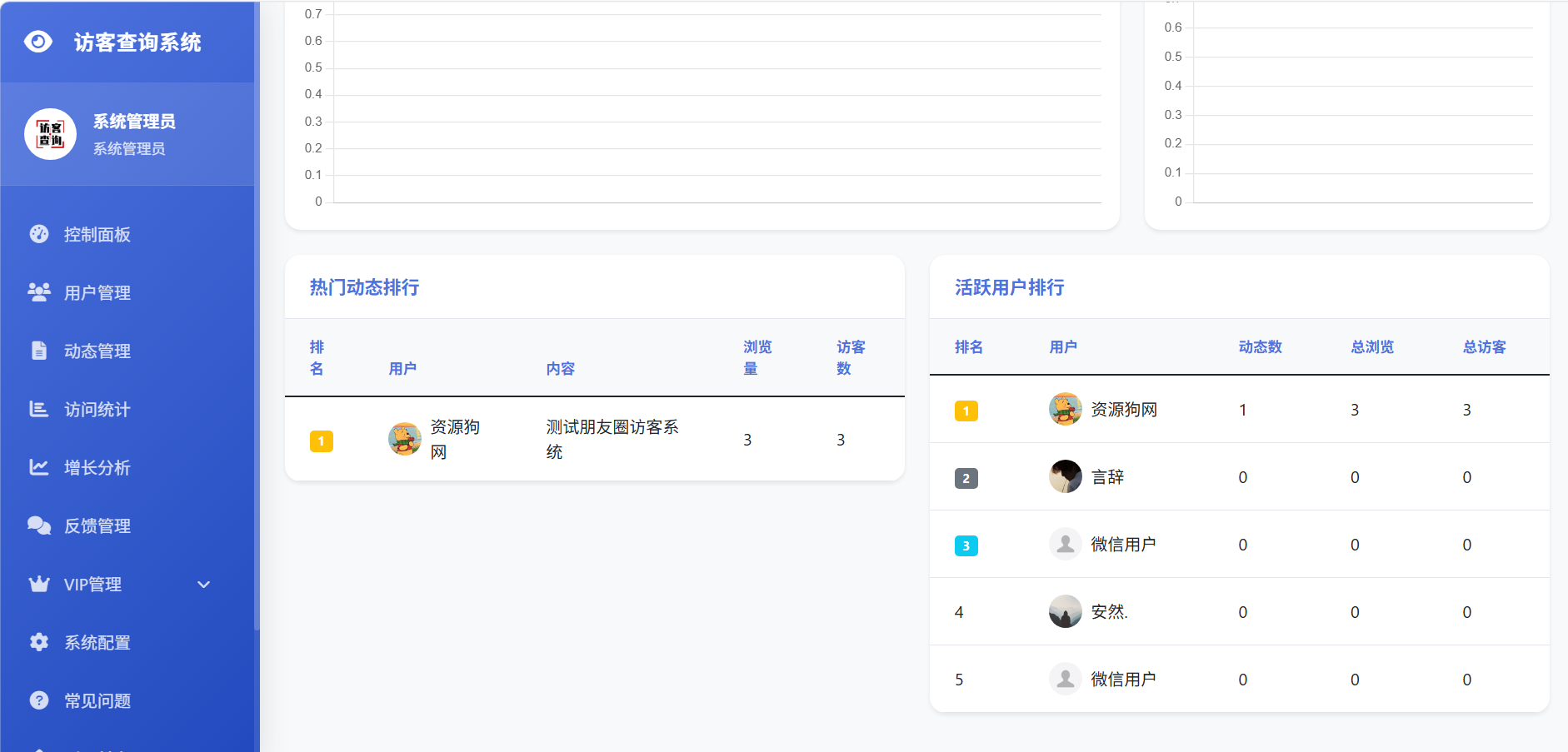This screenshot has height=752, width=1568.
Task: Click the 访客查询系统 title
Action: click(137, 42)
